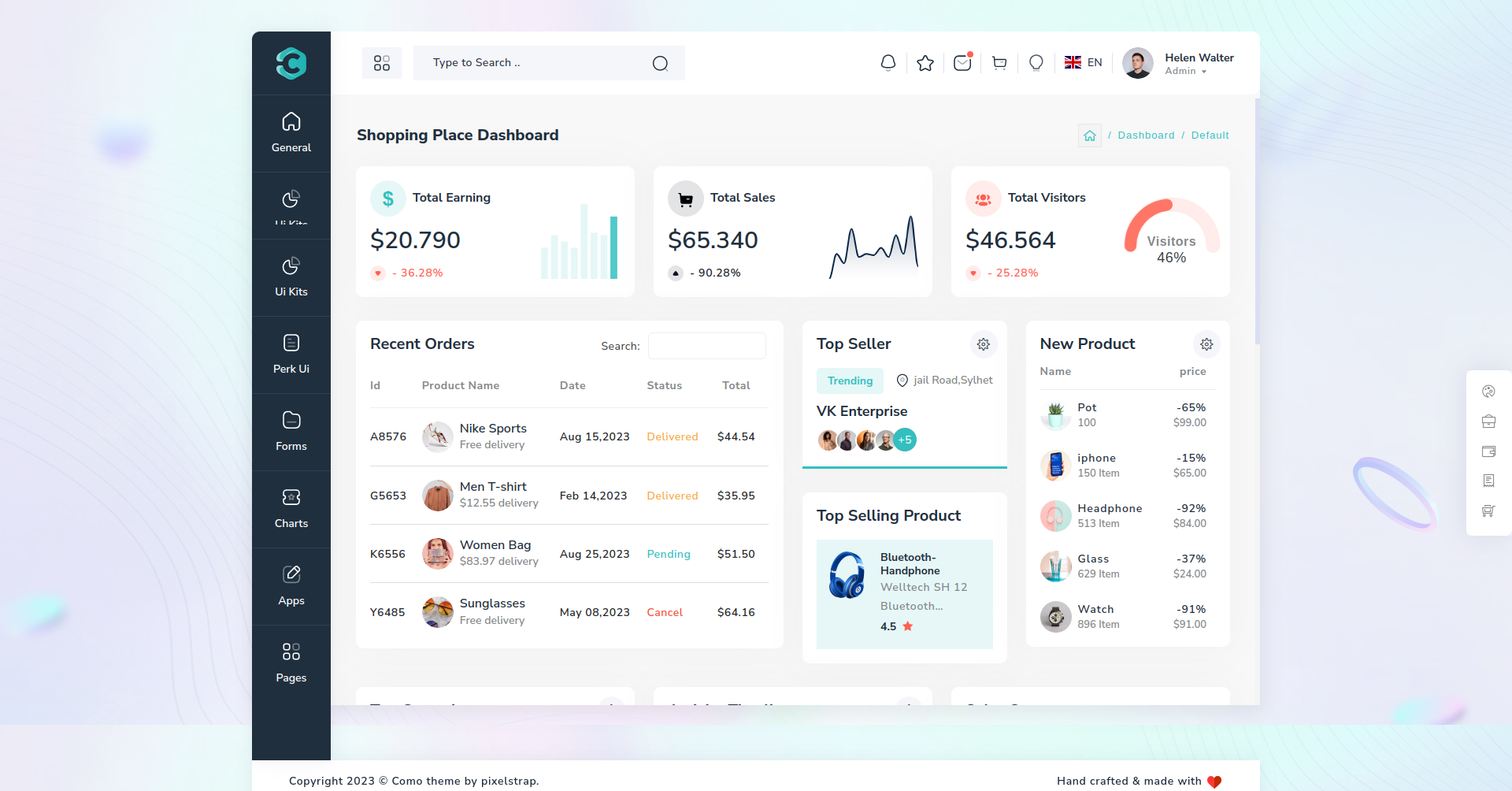Toggle the light bulb theme icon
The height and width of the screenshot is (791, 1512).
[1036, 63]
